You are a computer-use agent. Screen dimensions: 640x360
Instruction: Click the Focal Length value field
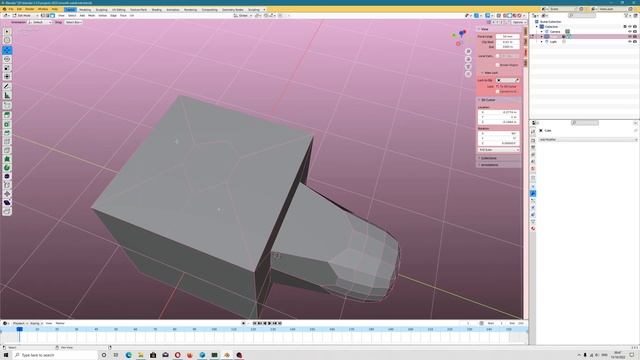[507, 36]
